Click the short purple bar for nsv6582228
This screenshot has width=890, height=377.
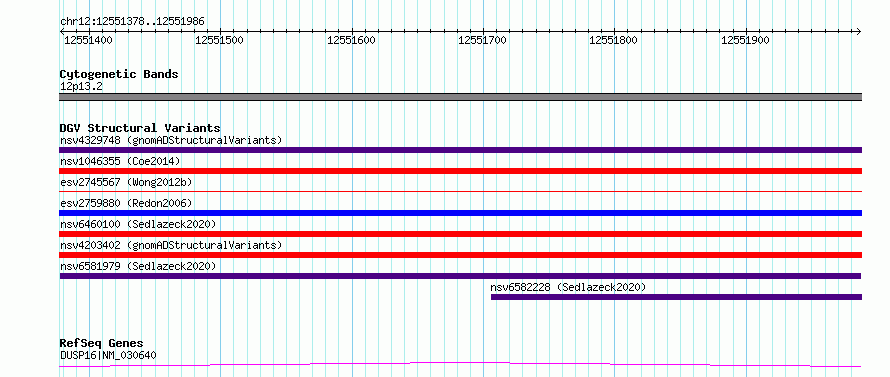[677, 297]
